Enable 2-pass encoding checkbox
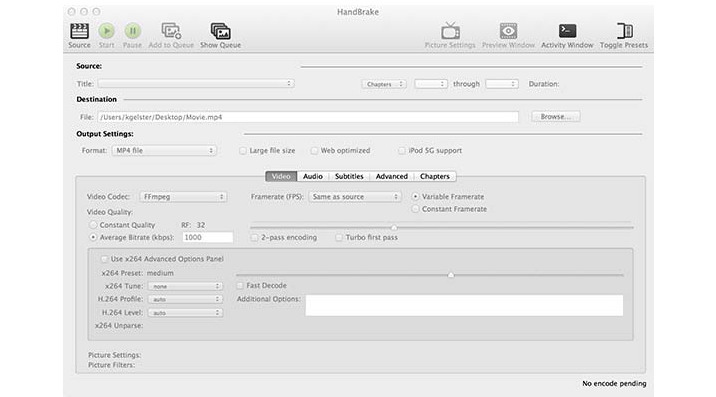716x397 pixels. 254,238
